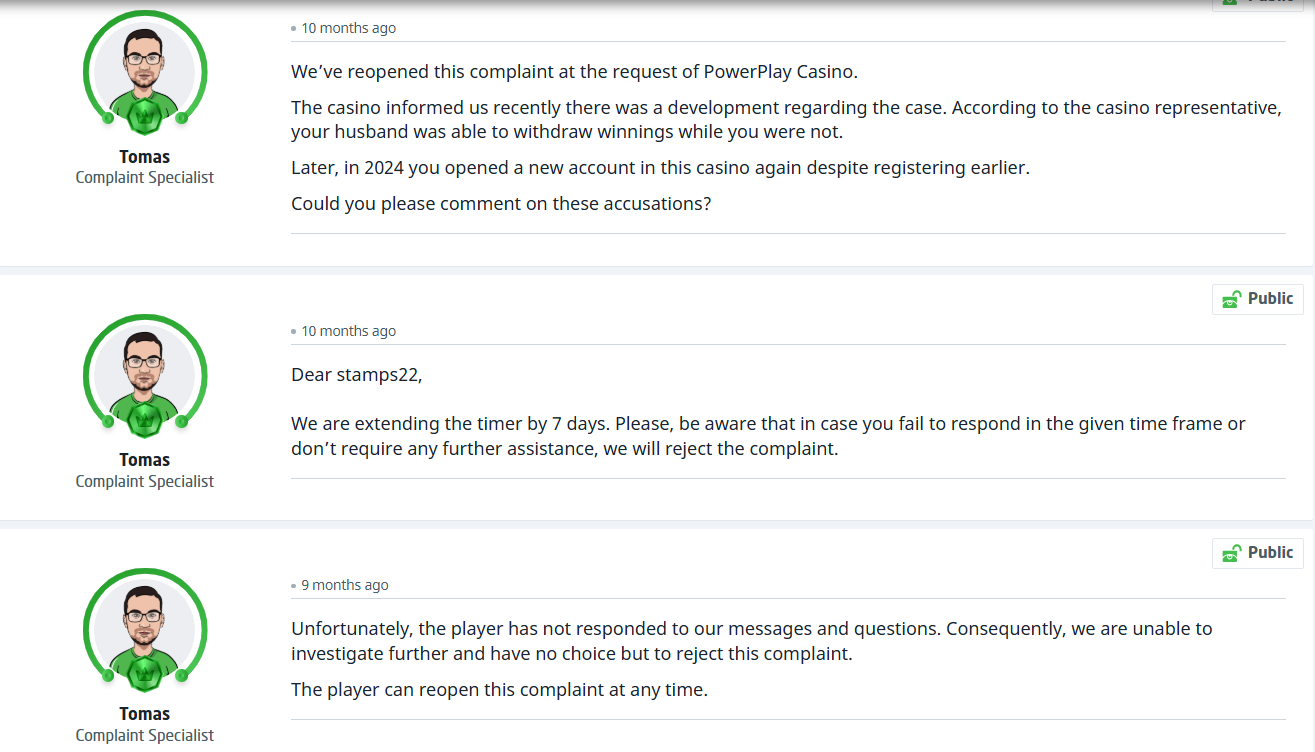Open the '10 months ago' timestamp above 'Dear stamps22'

(348, 331)
